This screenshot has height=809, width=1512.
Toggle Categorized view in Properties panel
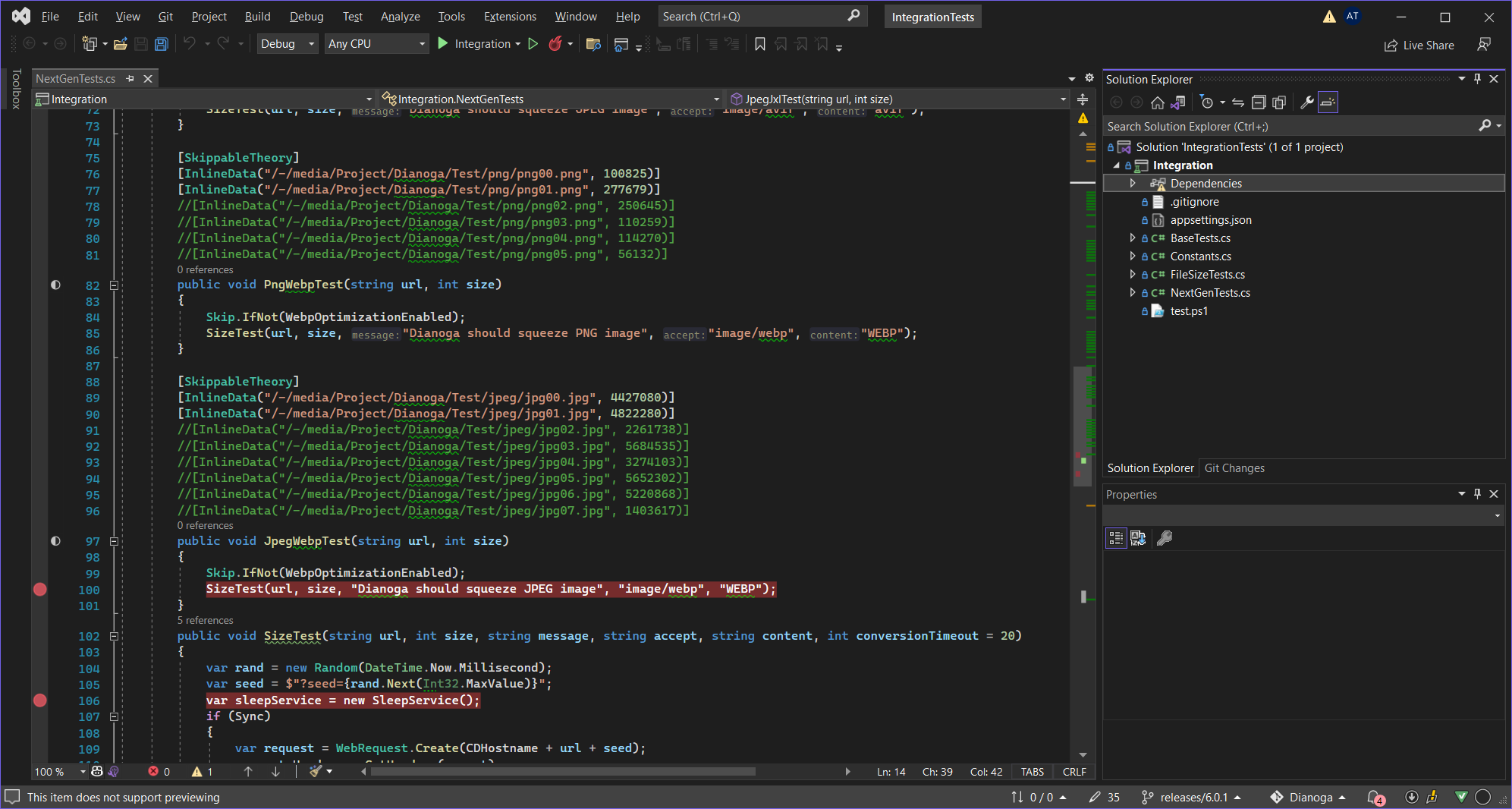[x=1116, y=538]
